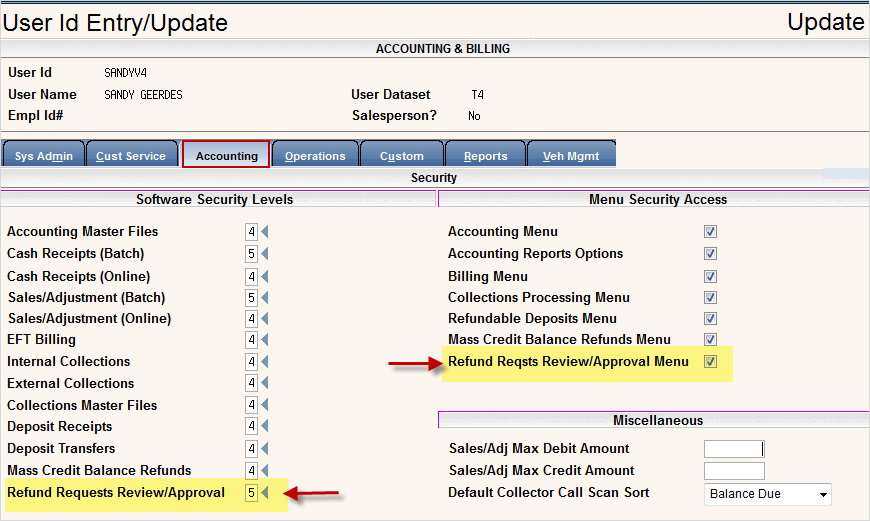870x521 pixels.
Task: Open lookup arrow for EFT Billing
Action: point(265,340)
